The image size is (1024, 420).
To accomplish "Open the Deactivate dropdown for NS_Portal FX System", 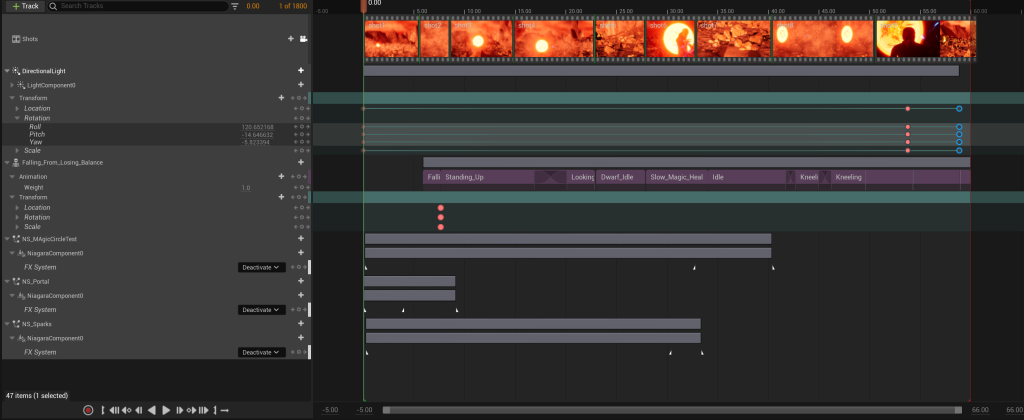I will (262, 310).
